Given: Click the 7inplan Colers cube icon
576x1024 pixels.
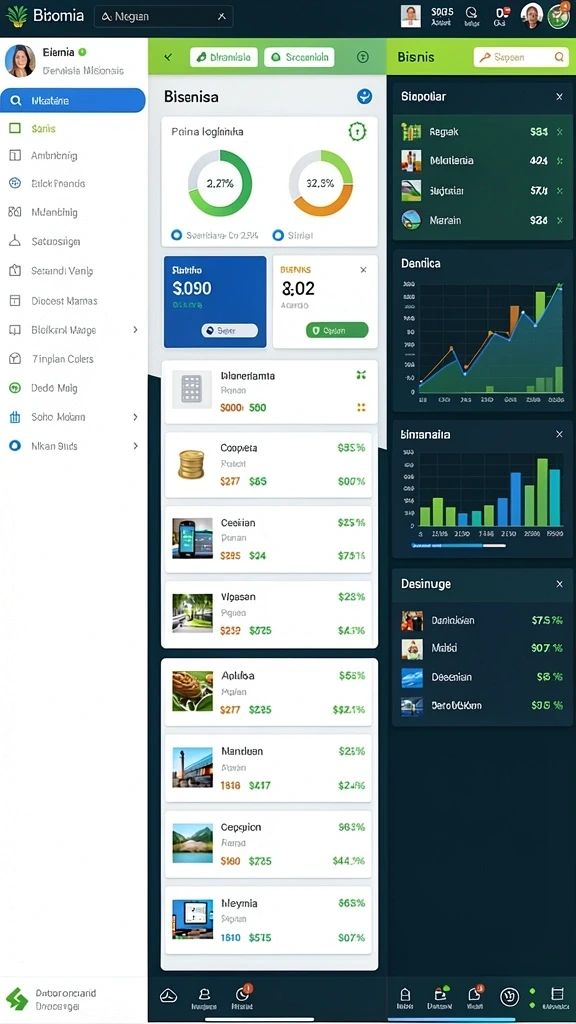Looking at the screenshot, I should (x=14, y=359).
